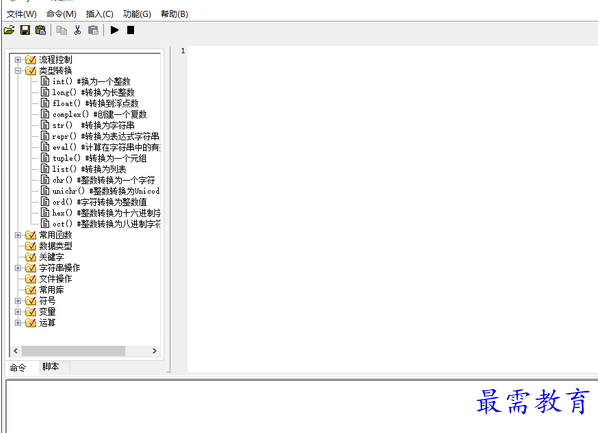Image resolution: width=598 pixels, height=433 pixels.
Task: Expand the 符号 tree node
Action: (x=18, y=301)
